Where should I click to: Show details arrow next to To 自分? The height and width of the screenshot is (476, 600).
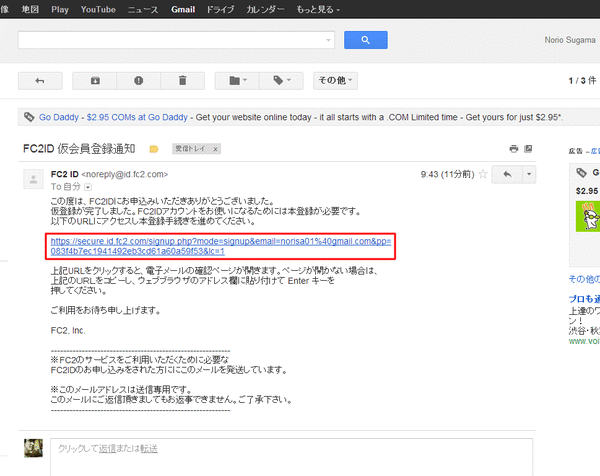click(x=88, y=187)
